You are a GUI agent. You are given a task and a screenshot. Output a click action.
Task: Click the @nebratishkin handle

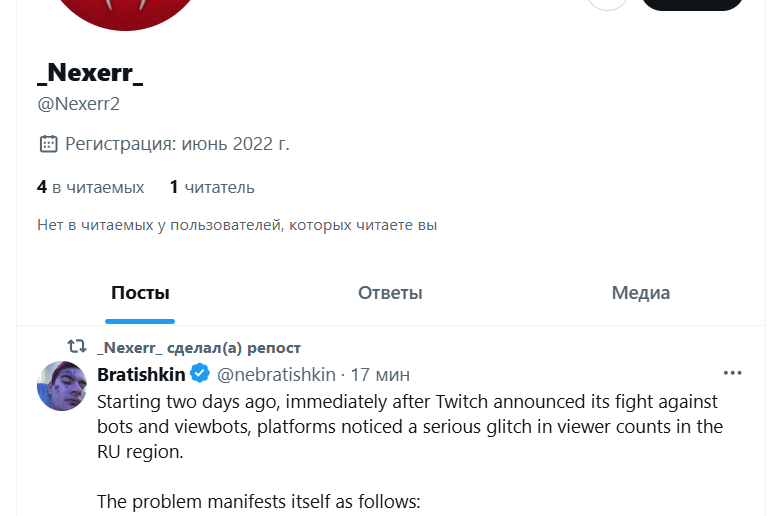click(x=276, y=375)
